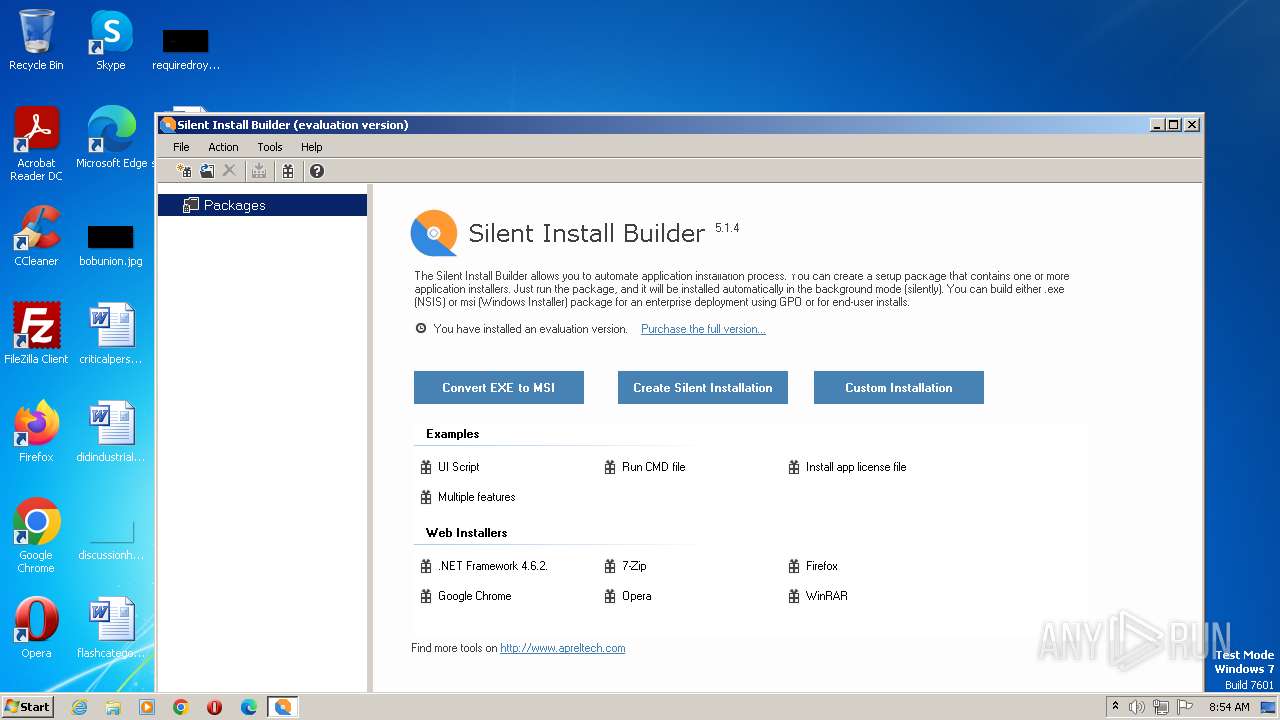The image size is (1280, 720).
Task: Click the Create Silent Installation button
Action: (x=703, y=388)
